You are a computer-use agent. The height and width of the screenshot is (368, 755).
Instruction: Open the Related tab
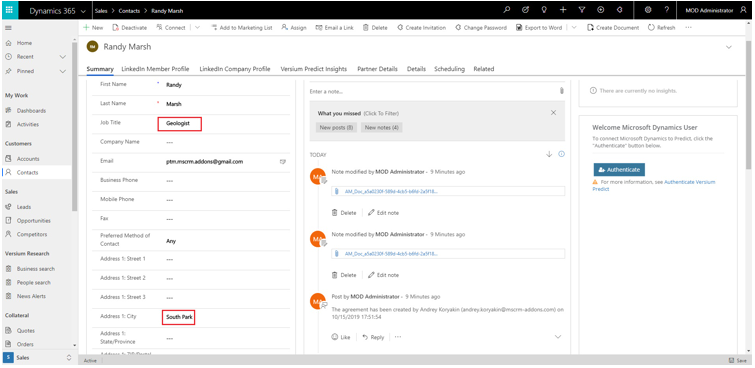click(x=484, y=69)
